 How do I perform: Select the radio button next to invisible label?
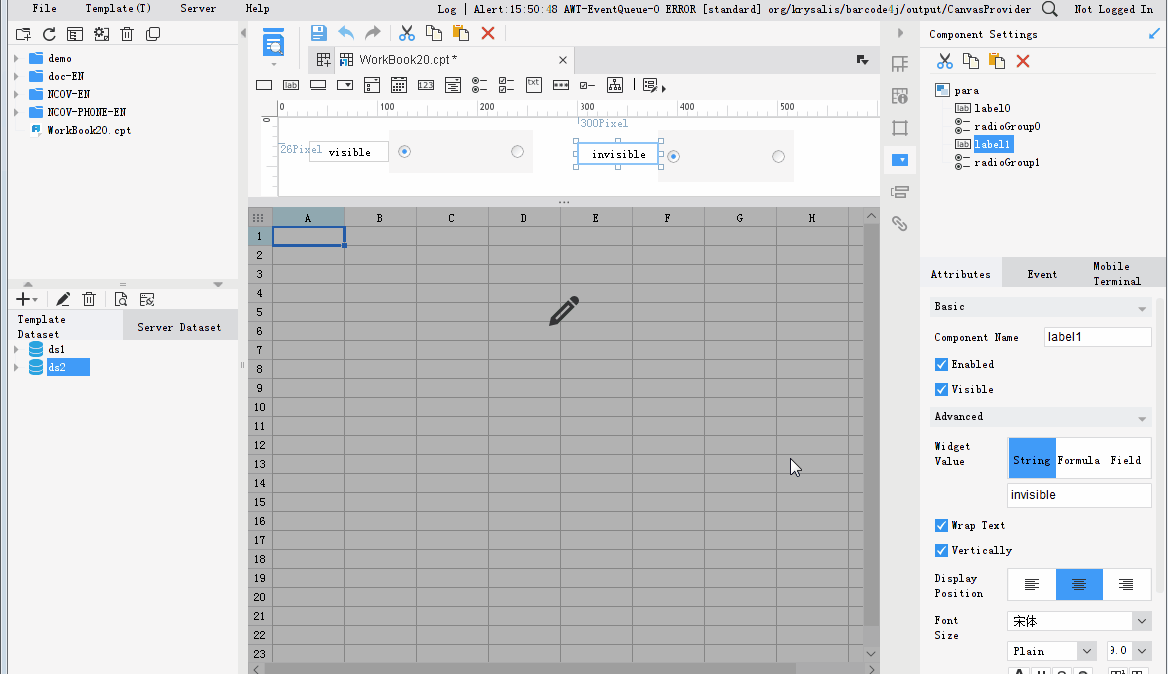673,156
